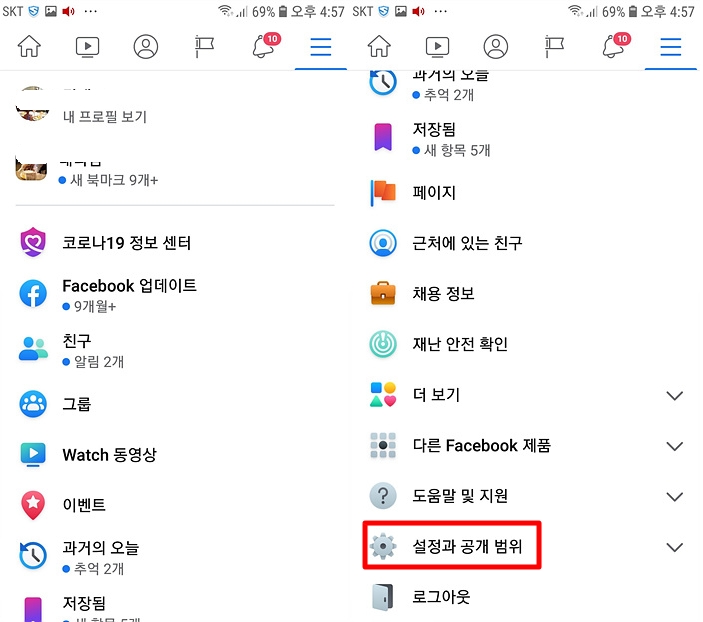Open the 채용 정보 briefcase icon
Viewport: 703px width, 622px height.
383,294
